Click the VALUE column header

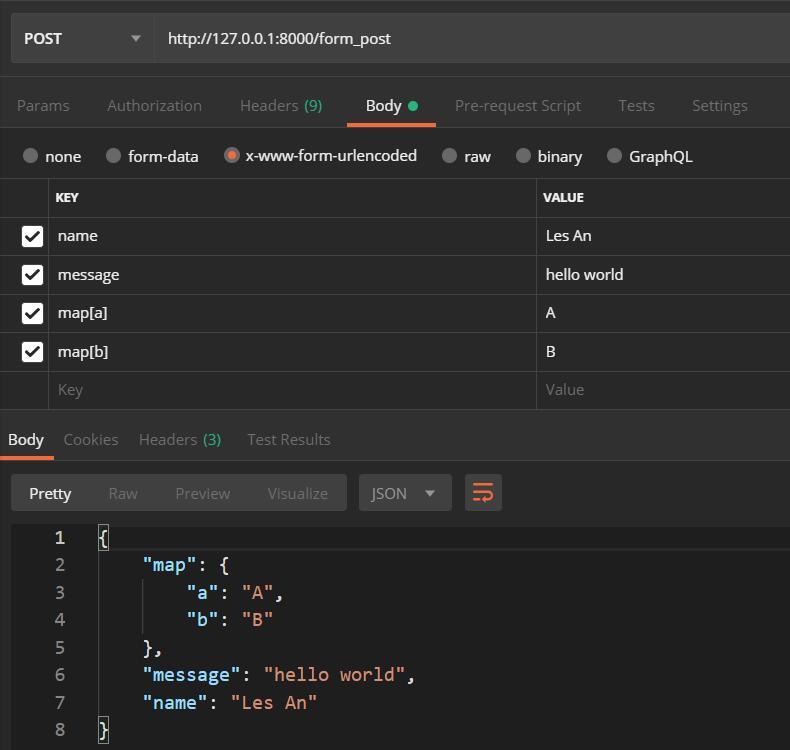click(563, 198)
